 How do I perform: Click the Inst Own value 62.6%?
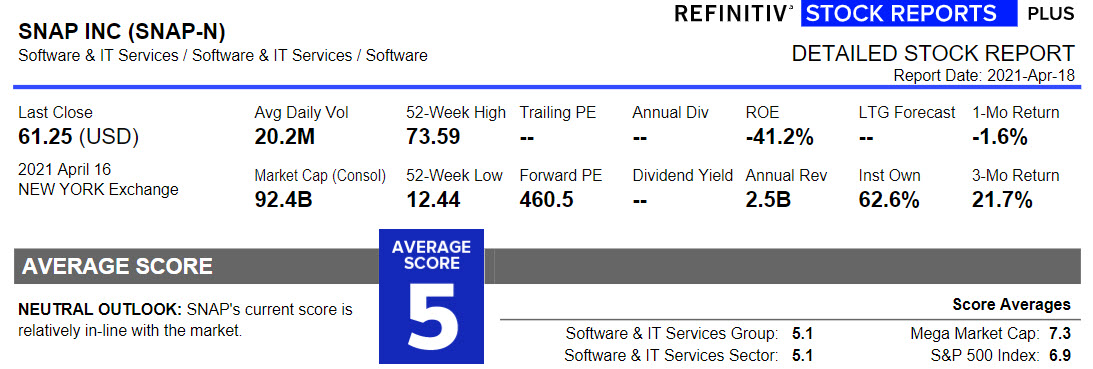(889, 200)
